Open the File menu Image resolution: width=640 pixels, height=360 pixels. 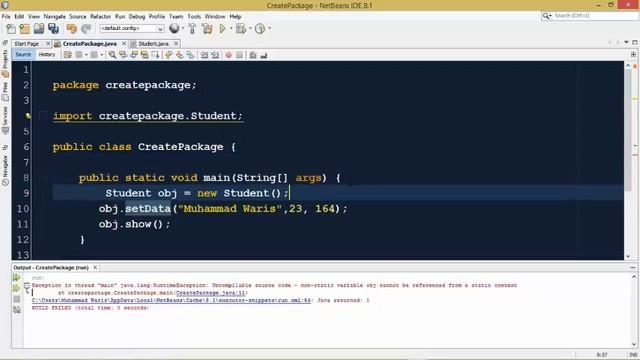pyautogui.click(x=6, y=16)
